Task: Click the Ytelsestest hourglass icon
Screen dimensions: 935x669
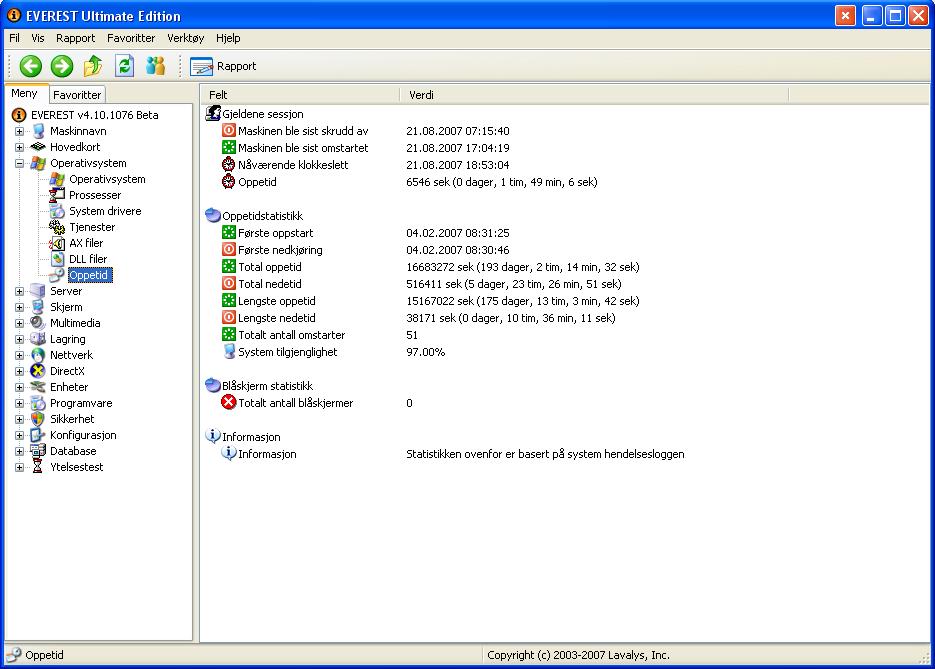Action: coord(38,467)
